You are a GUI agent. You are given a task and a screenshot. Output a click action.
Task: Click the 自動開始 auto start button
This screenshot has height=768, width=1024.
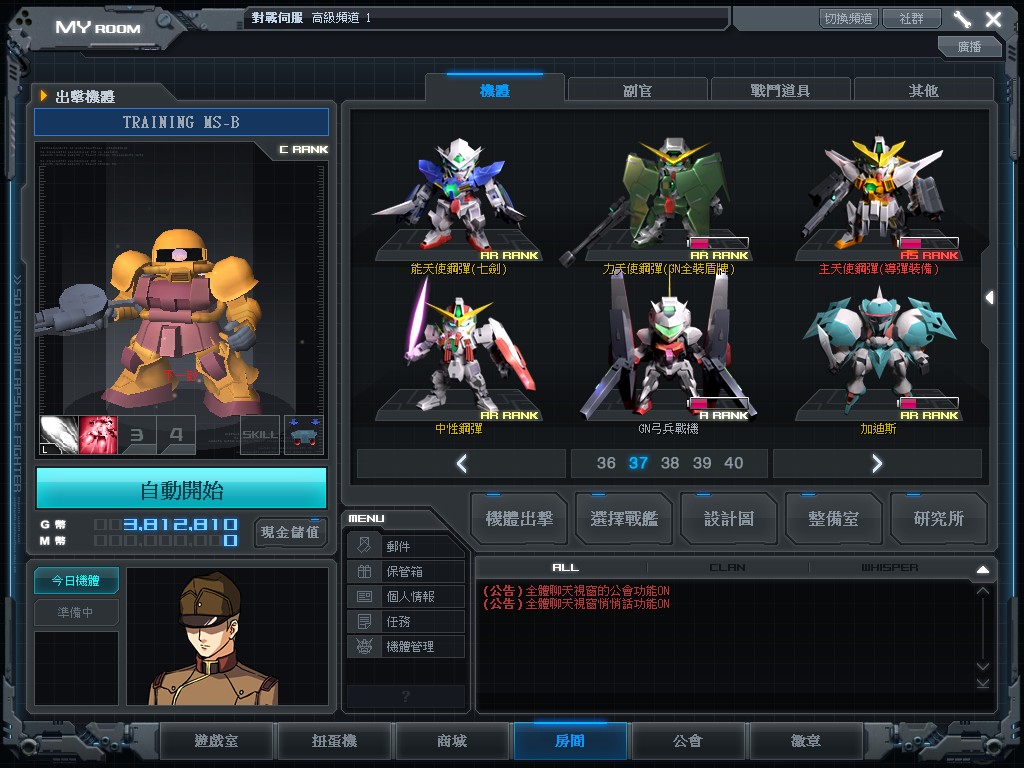(x=182, y=488)
